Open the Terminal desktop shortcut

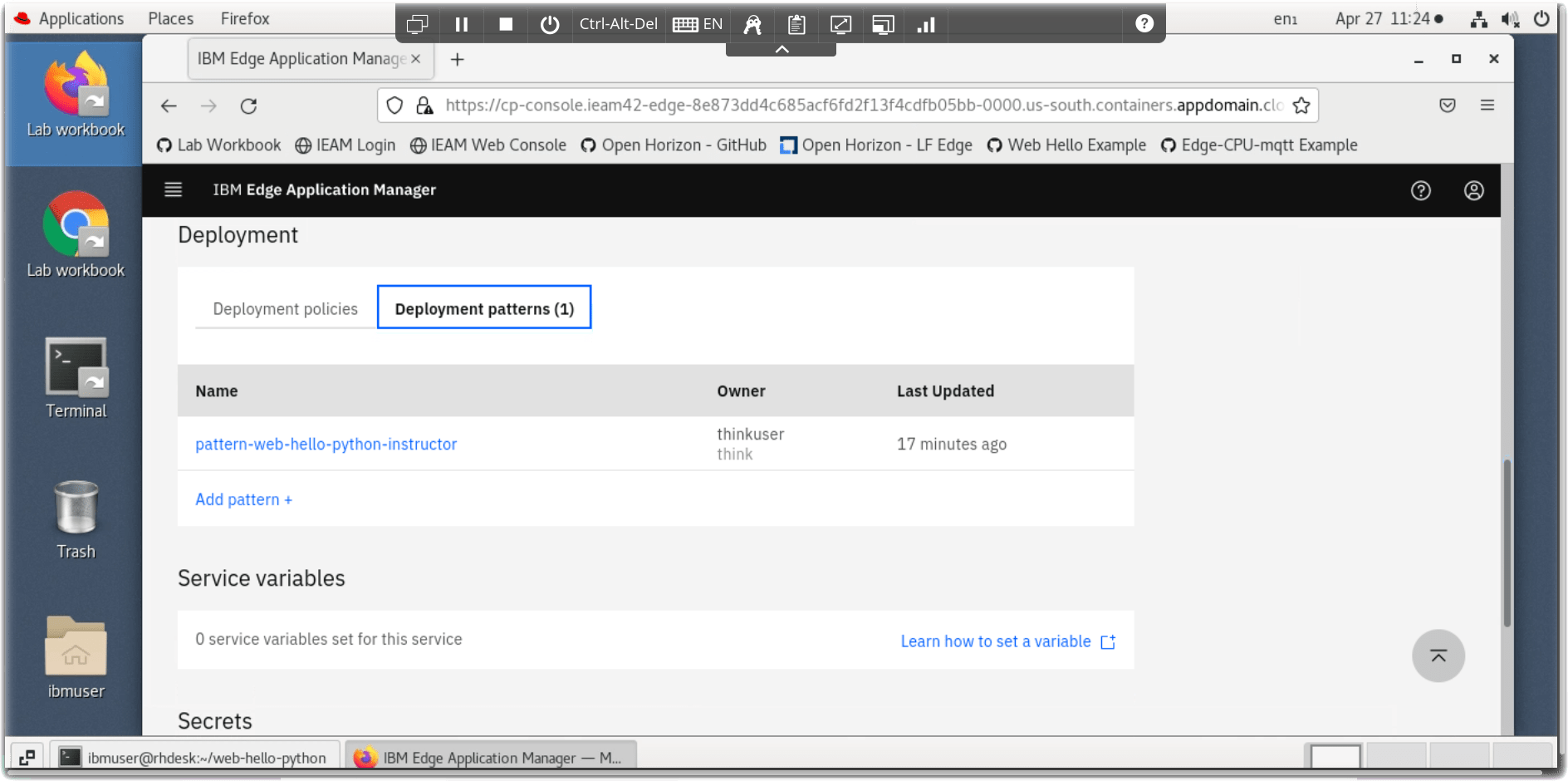click(76, 378)
